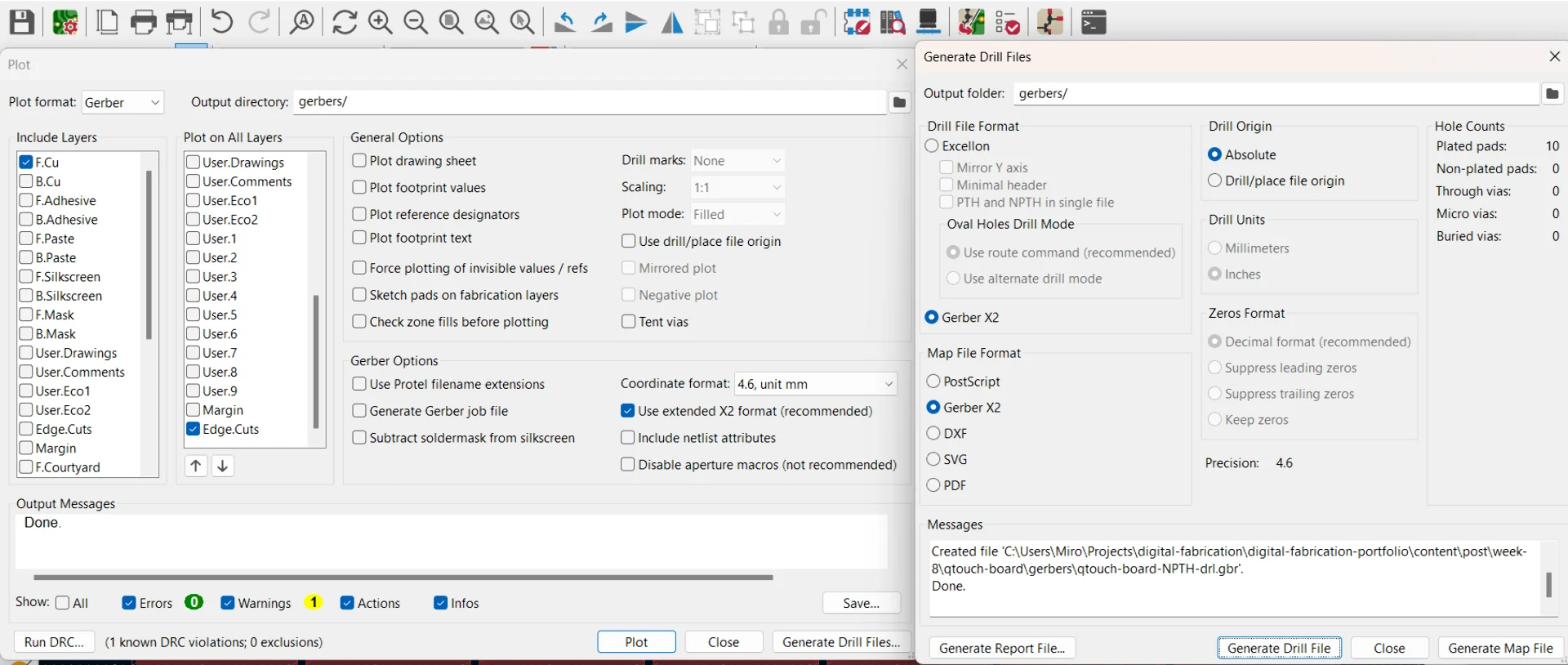Expand the Coordinate format dropdown
1568x665 pixels.
point(815,384)
